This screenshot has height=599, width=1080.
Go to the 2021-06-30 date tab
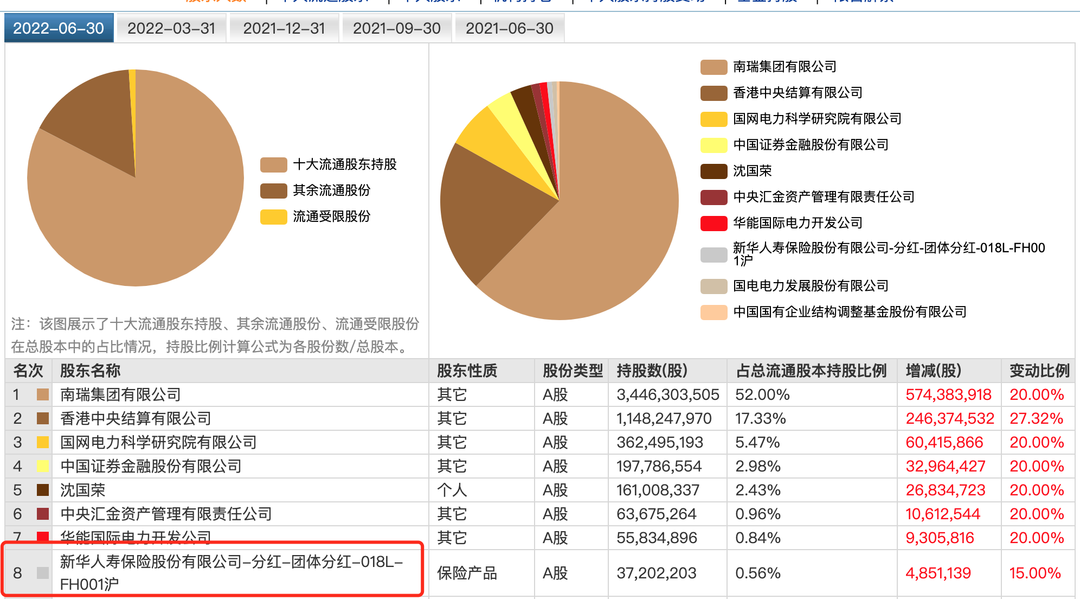click(x=510, y=28)
